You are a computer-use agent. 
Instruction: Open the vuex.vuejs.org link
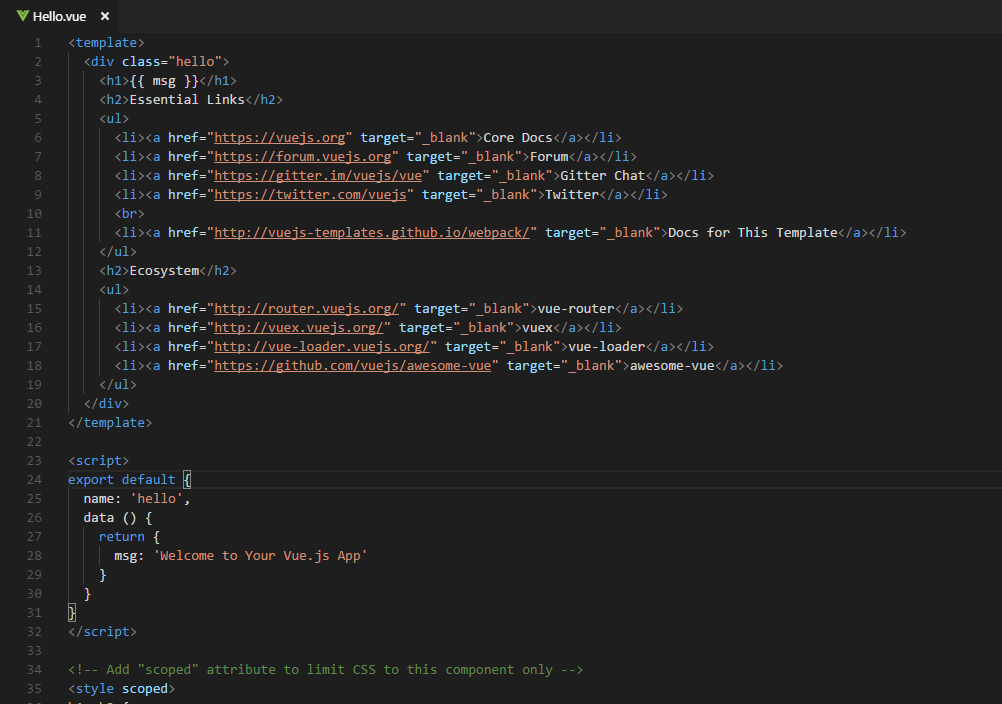298,327
